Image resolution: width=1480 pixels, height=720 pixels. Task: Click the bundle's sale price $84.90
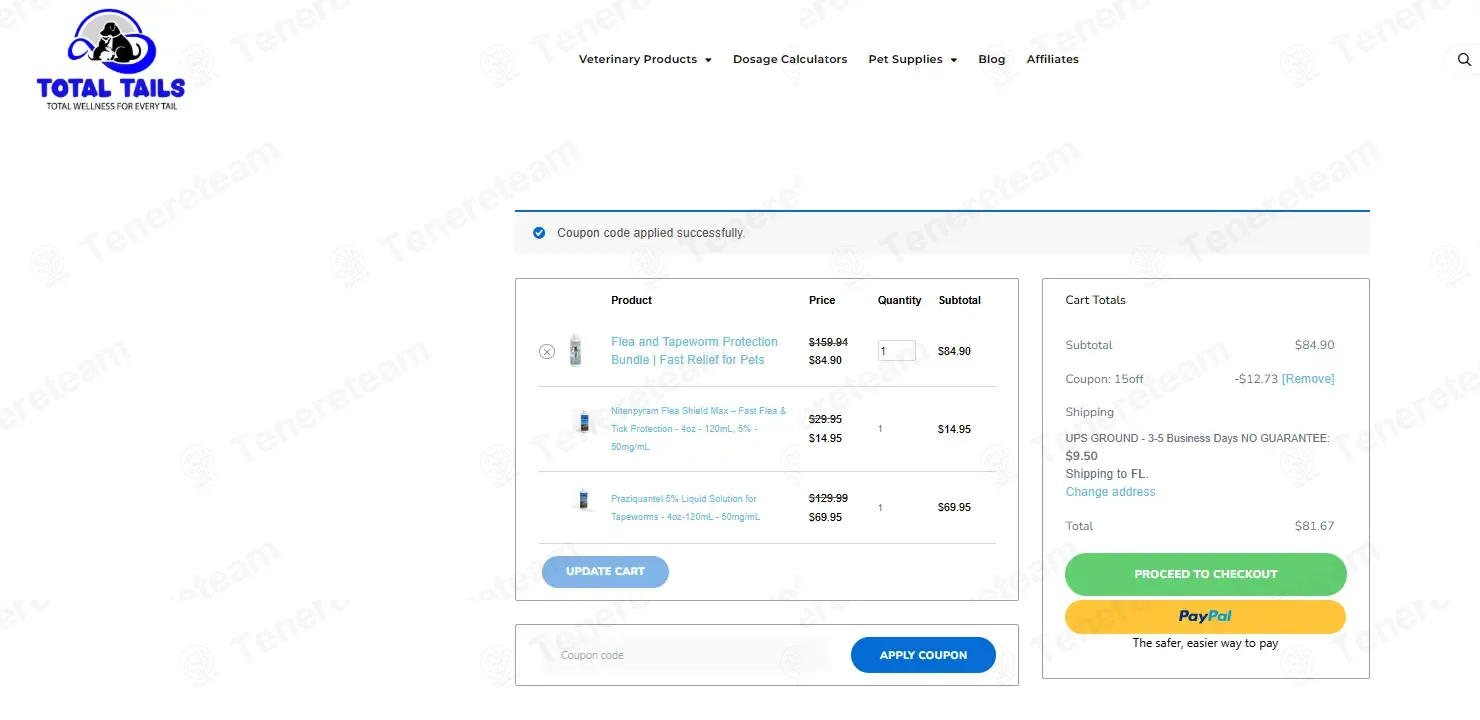825,360
